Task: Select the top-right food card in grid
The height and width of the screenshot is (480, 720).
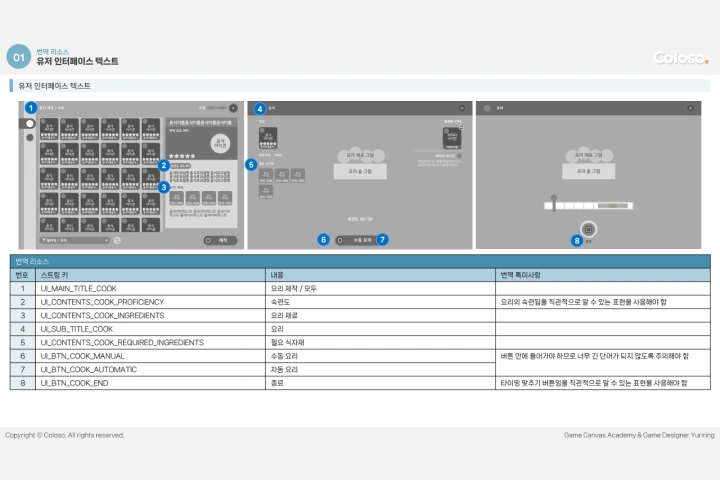Action: tap(151, 129)
